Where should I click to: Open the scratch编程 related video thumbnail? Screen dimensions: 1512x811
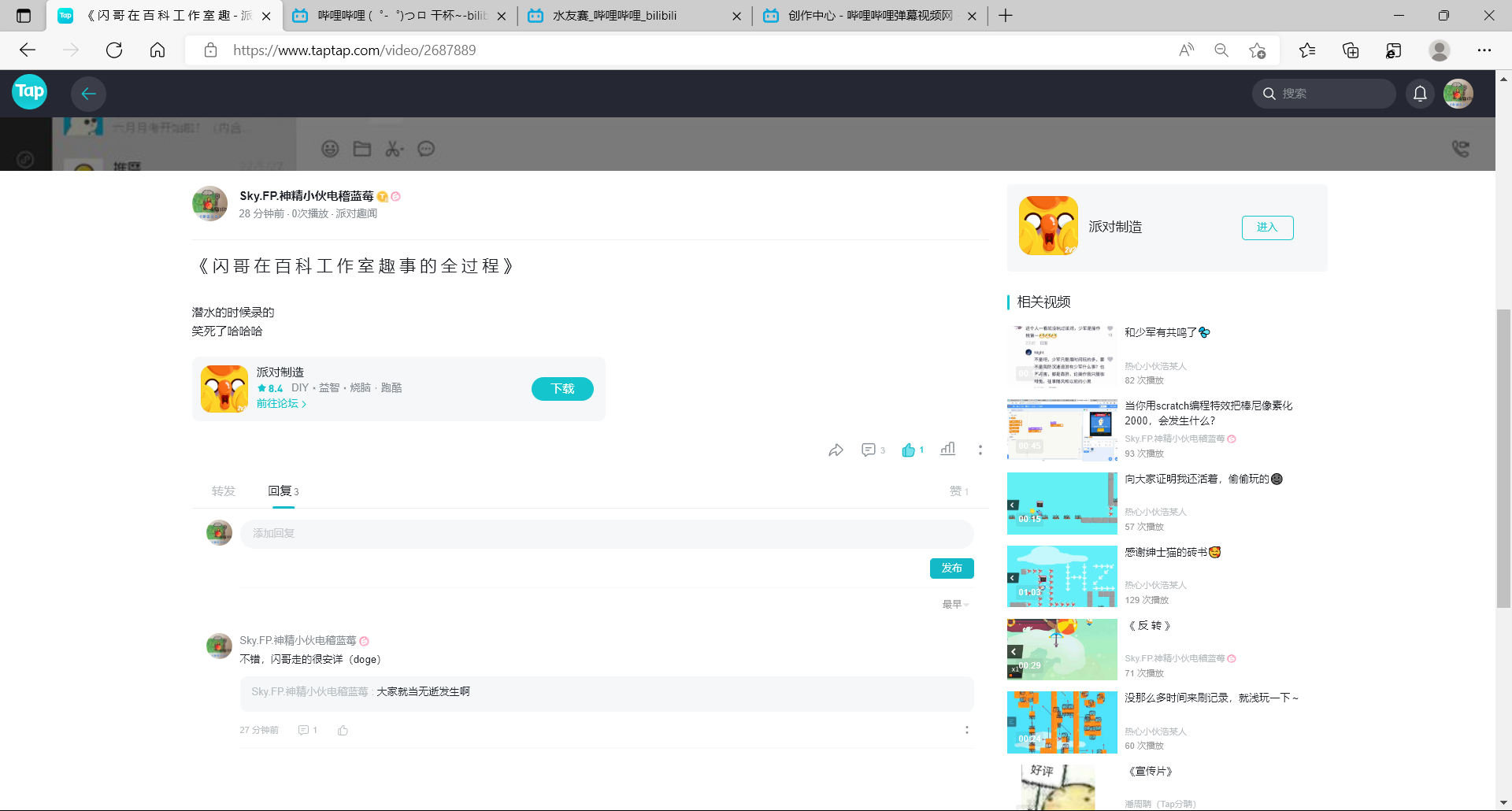1062,430
